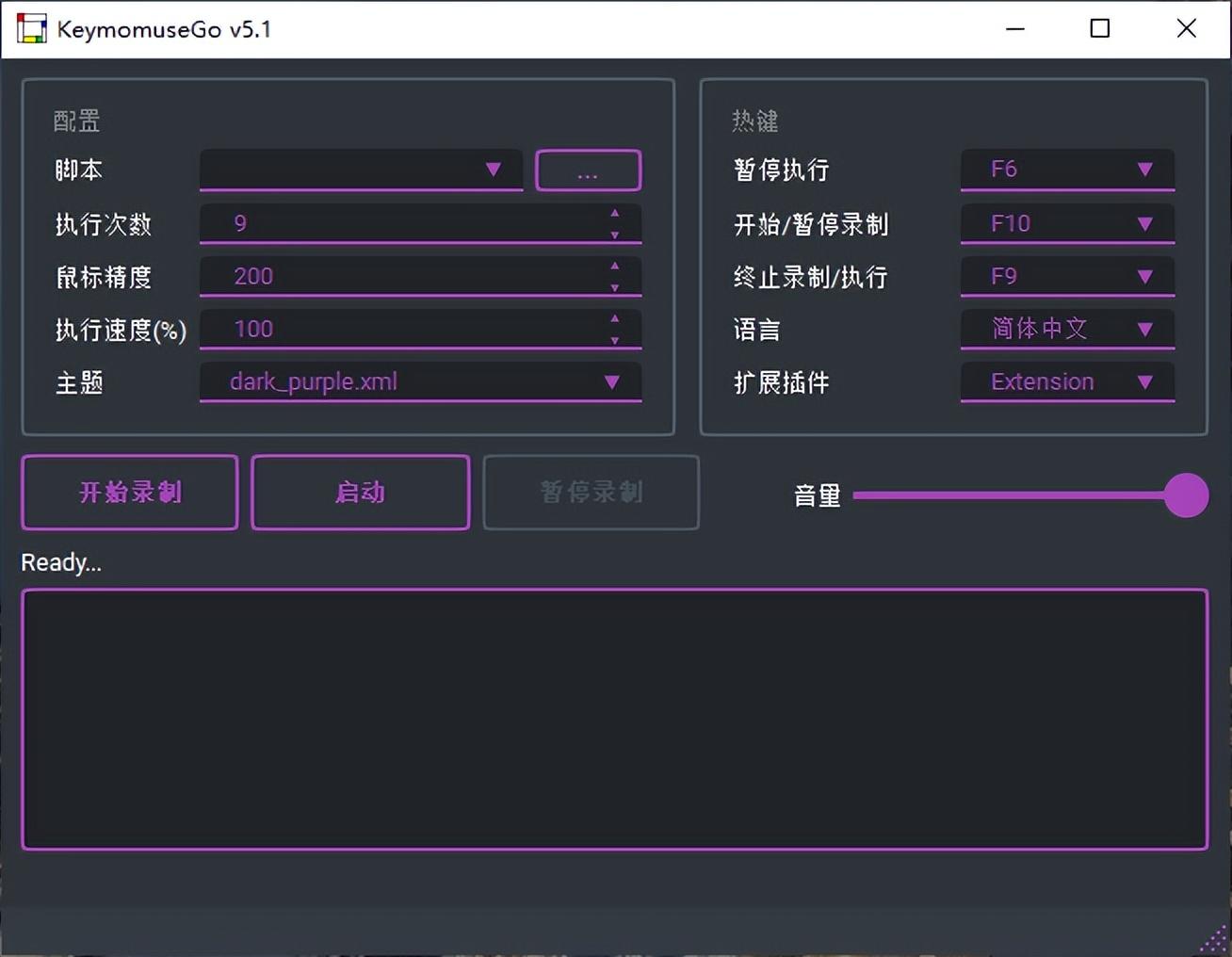This screenshot has height=957, width=1232.
Task: Click the 主题 label
Action: coord(79,382)
